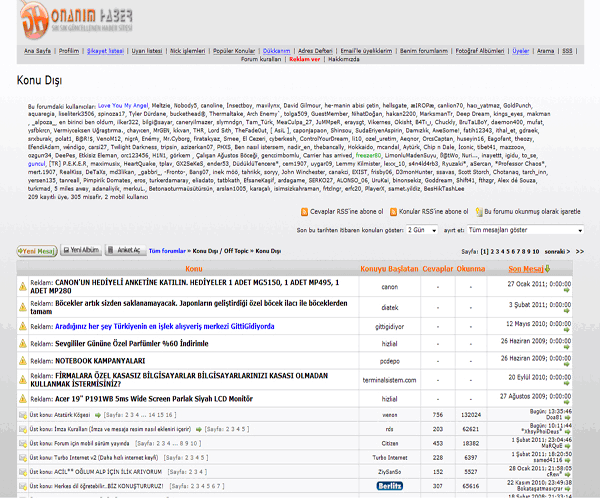Image resolution: width=600 pixels, height=500 pixels.
Task: Open Ana Sayfa in navigation
Action: point(38,51)
